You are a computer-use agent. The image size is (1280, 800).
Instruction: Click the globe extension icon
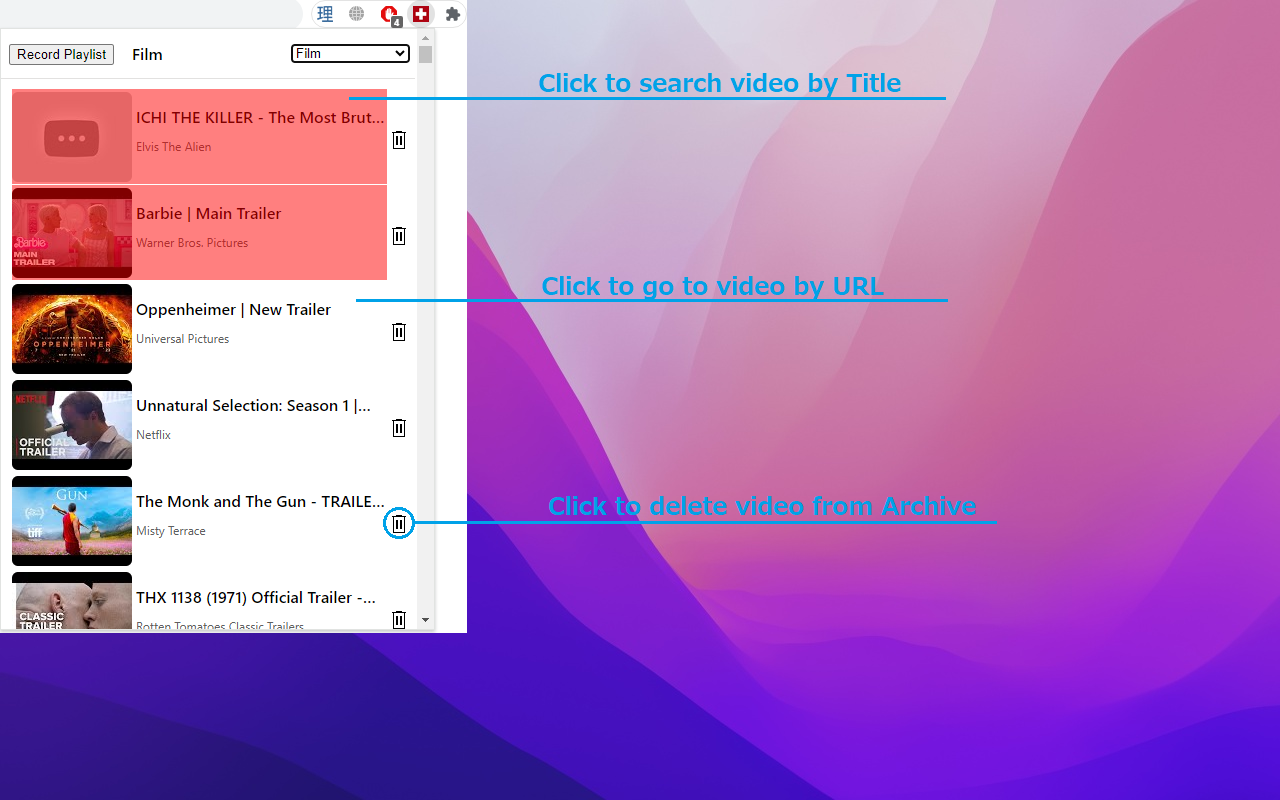click(357, 14)
